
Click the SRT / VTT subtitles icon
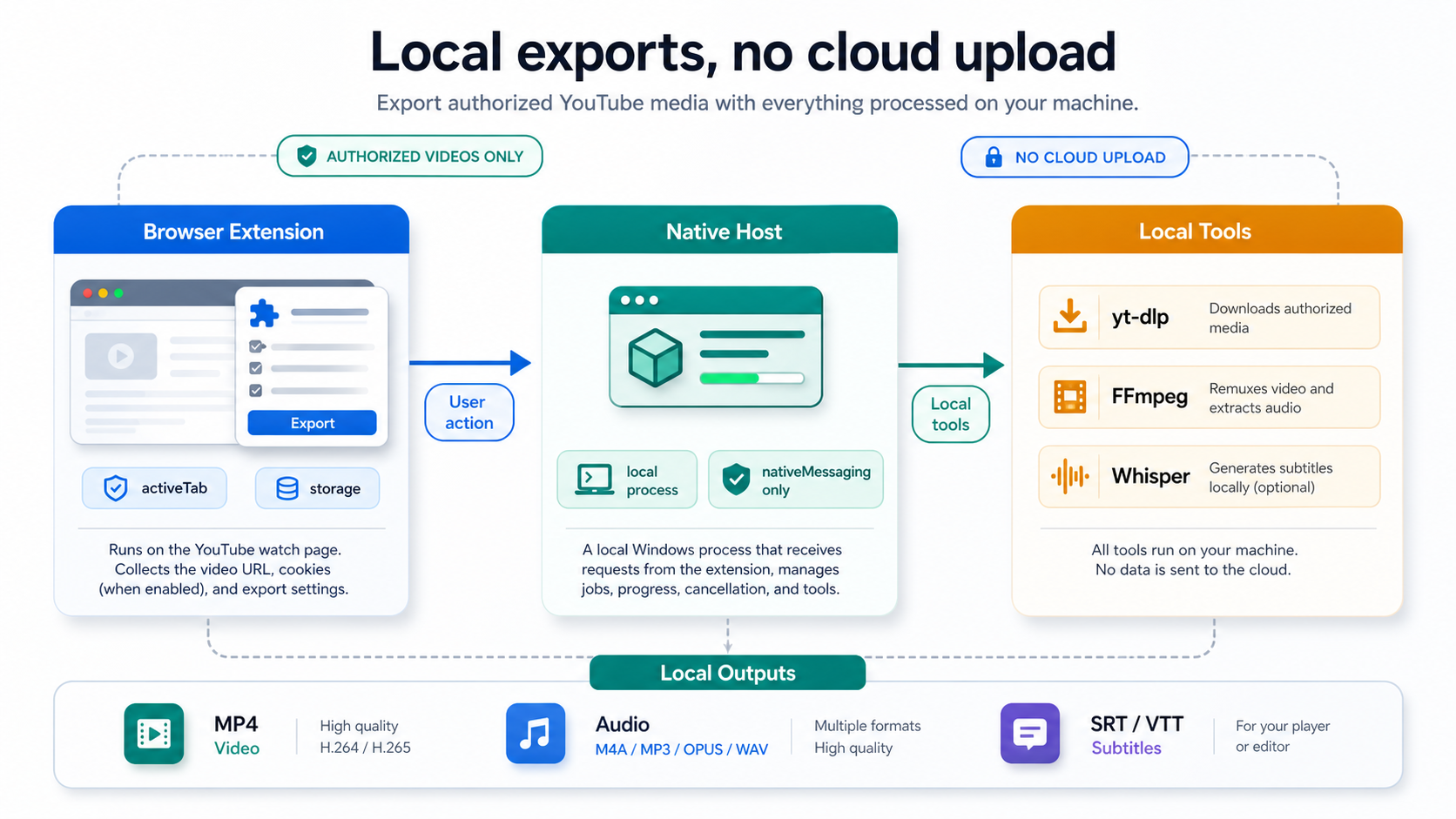click(x=1030, y=734)
